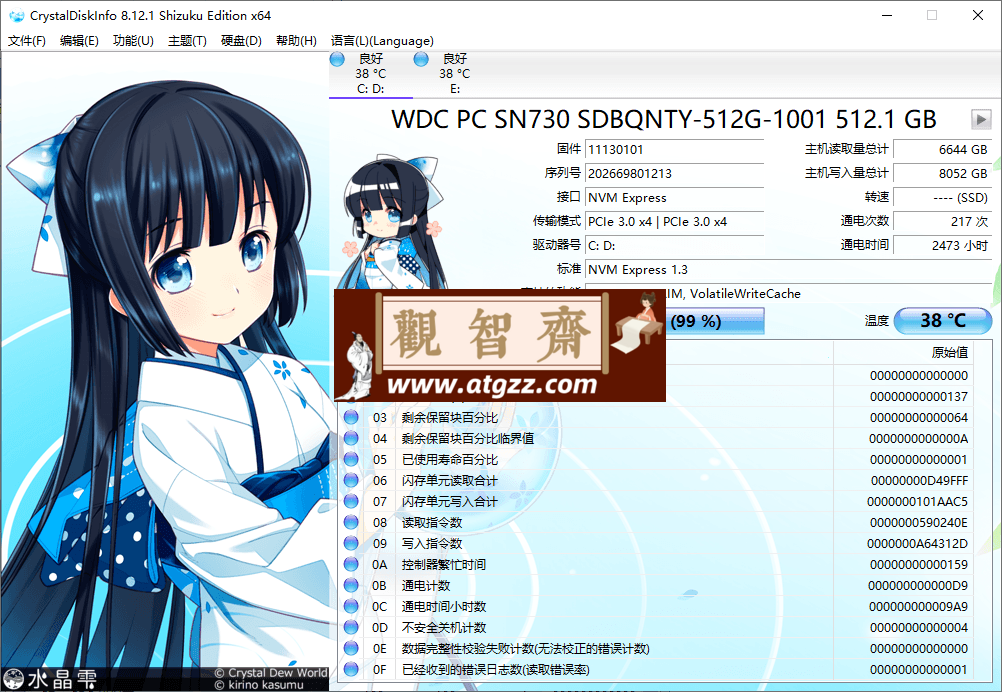Click the status icon for row 0A
This screenshot has height=692, width=1002.
[351, 564]
